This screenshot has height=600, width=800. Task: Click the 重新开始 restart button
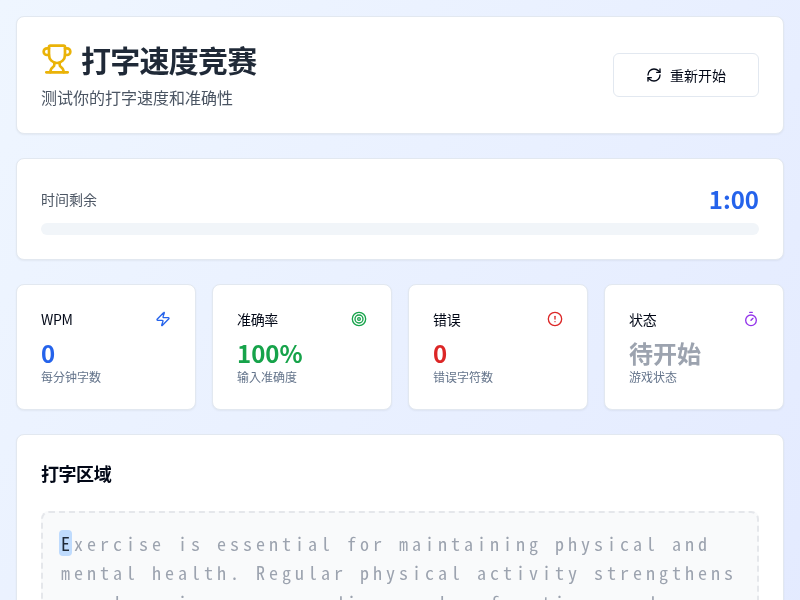pyautogui.click(x=686, y=75)
